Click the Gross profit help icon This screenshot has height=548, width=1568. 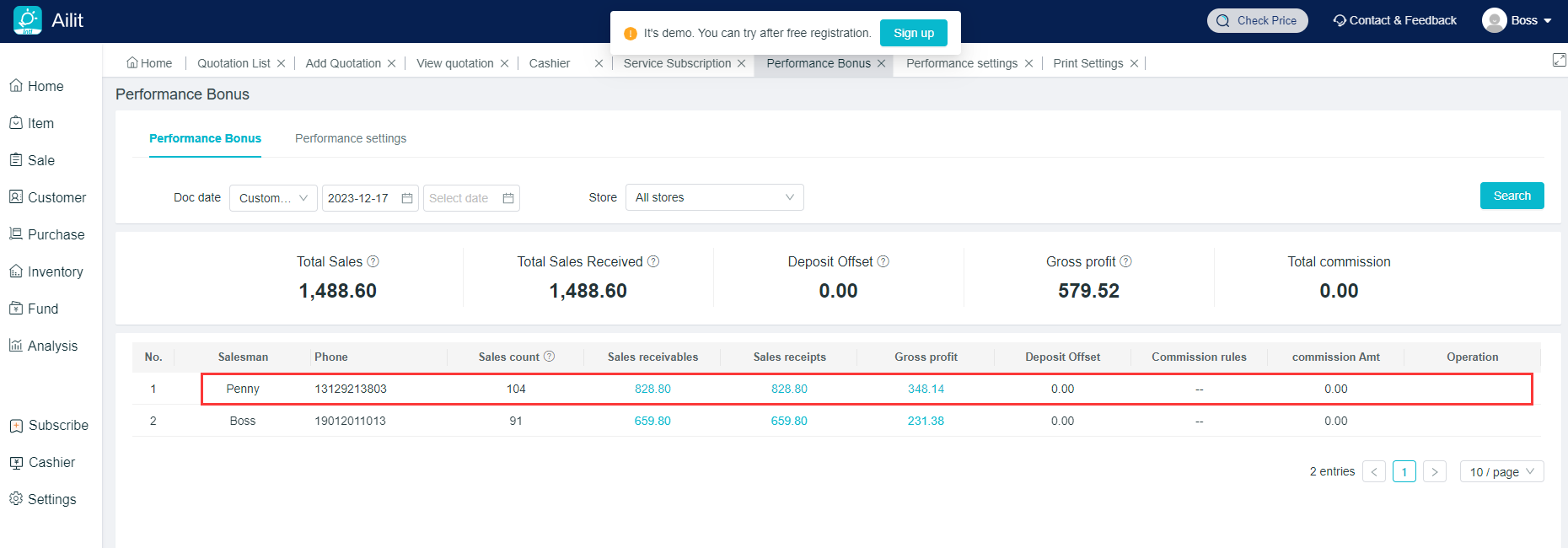tap(1125, 261)
